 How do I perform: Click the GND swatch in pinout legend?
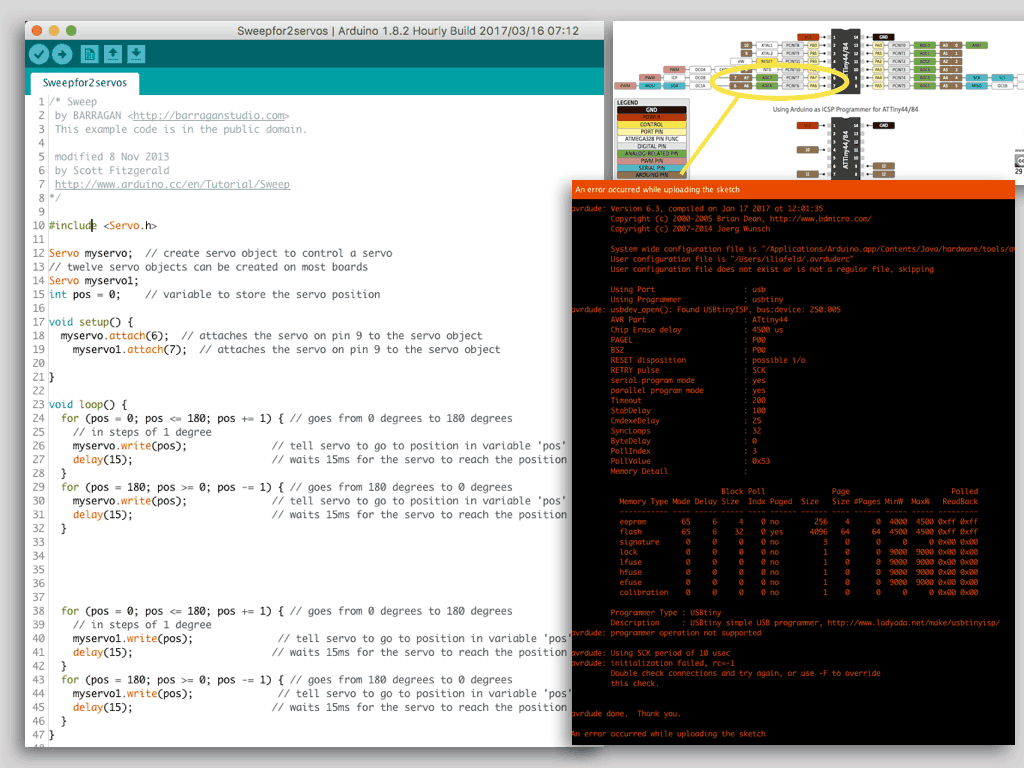click(x=652, y=110)
